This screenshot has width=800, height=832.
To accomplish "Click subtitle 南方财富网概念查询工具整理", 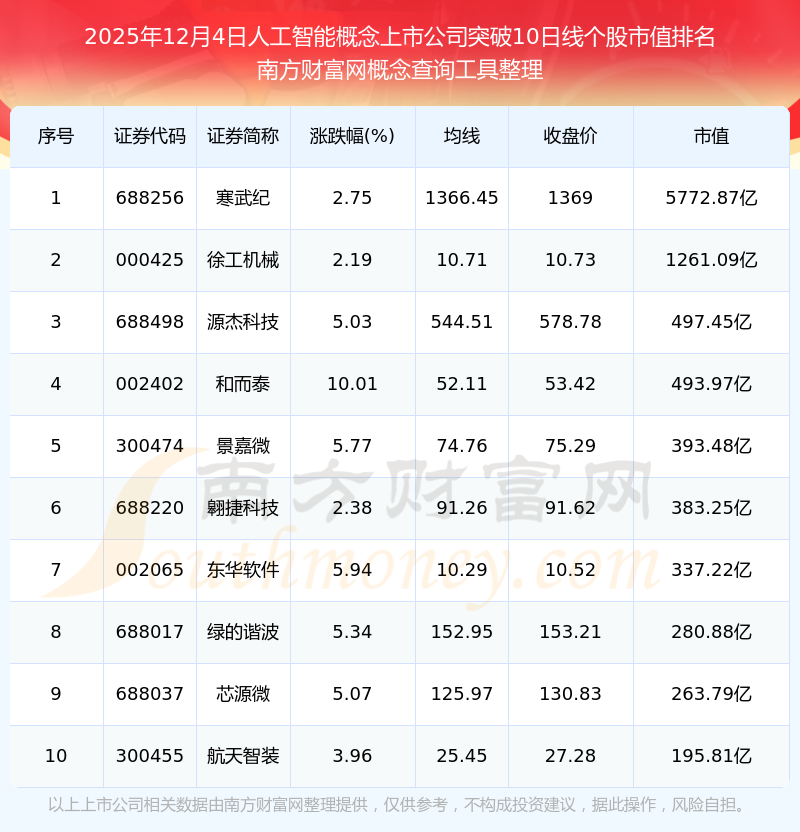I will click(x=400, y=70).
